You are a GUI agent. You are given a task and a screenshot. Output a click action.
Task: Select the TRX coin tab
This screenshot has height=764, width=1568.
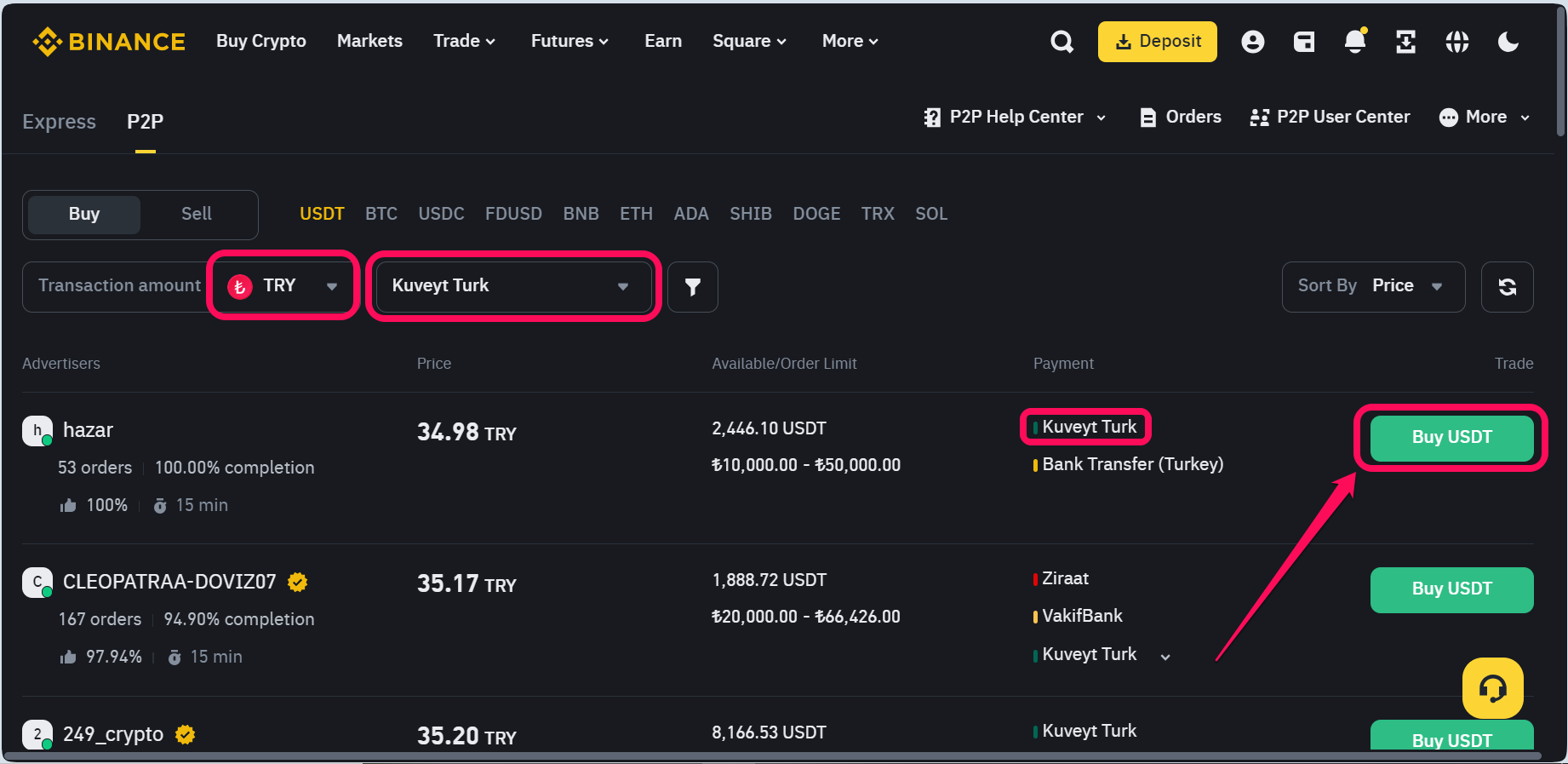tap(878, 214)
